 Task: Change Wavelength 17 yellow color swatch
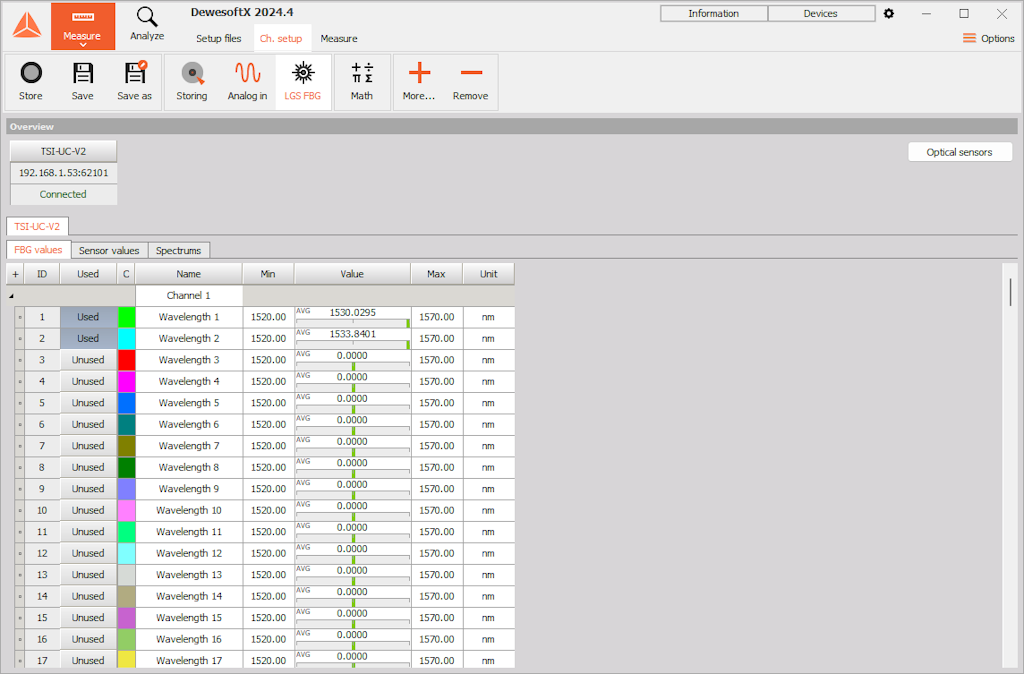pyautogui.click(x=127, y=659)
